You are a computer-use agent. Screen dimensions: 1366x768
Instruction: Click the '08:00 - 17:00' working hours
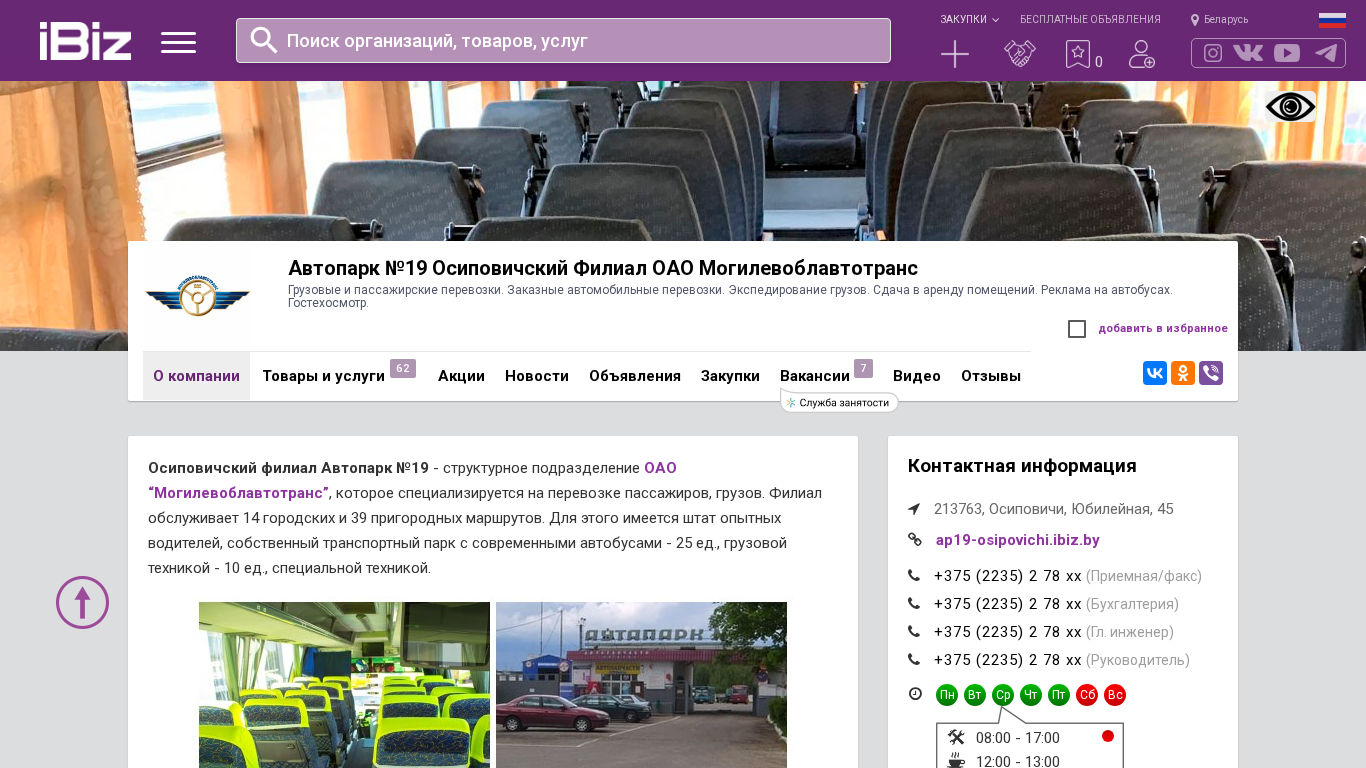1018,738
